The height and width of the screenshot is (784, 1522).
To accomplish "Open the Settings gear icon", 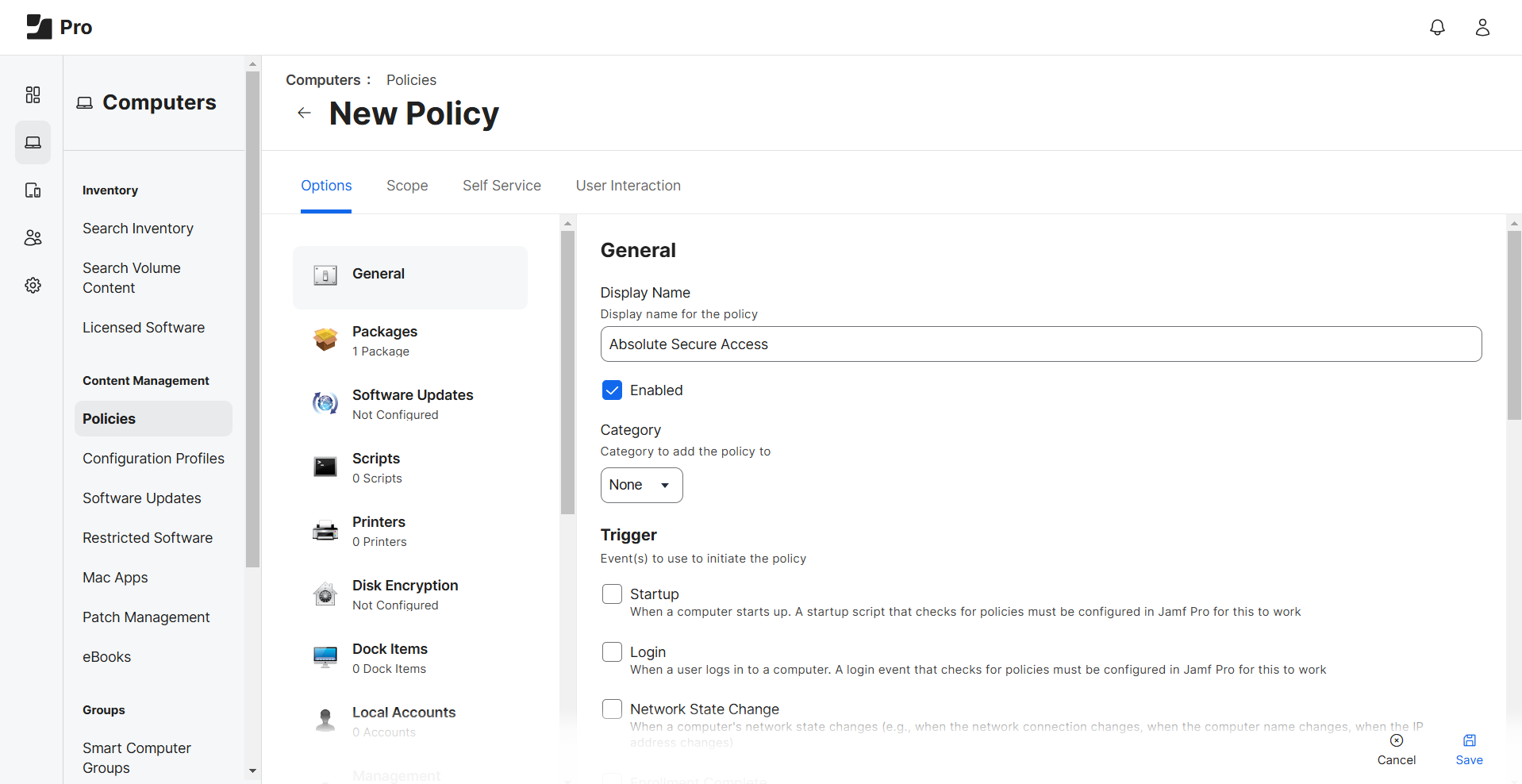I will [x=33, y=286].
